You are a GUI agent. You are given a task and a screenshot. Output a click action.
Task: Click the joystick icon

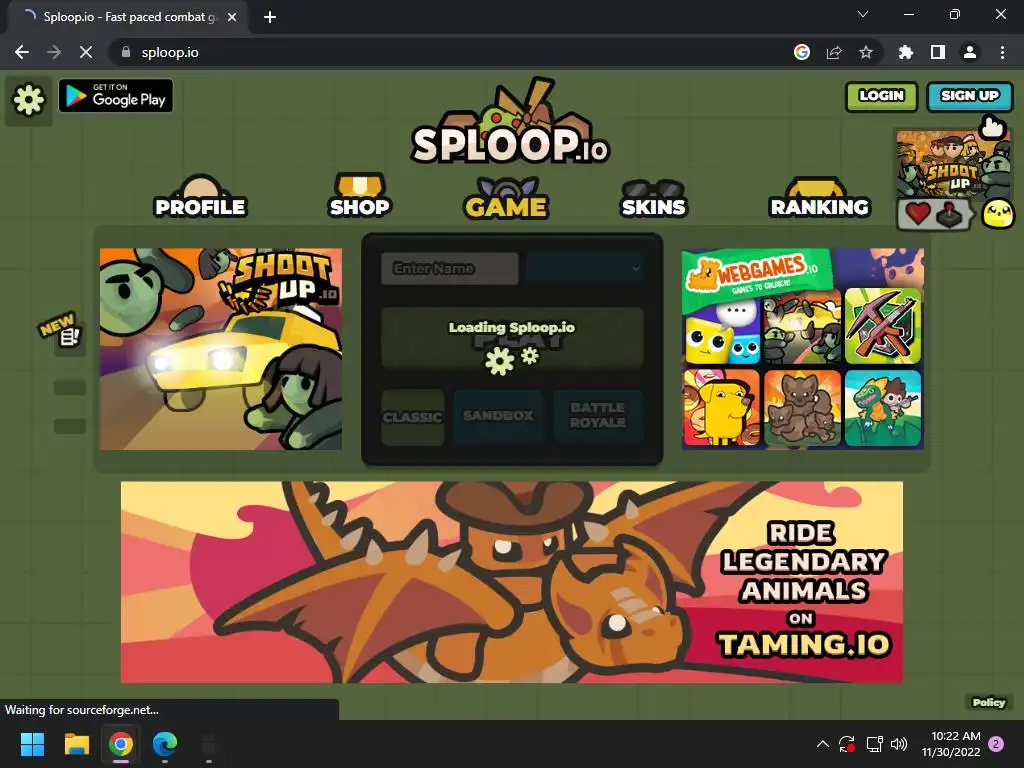tap(950, 214)
